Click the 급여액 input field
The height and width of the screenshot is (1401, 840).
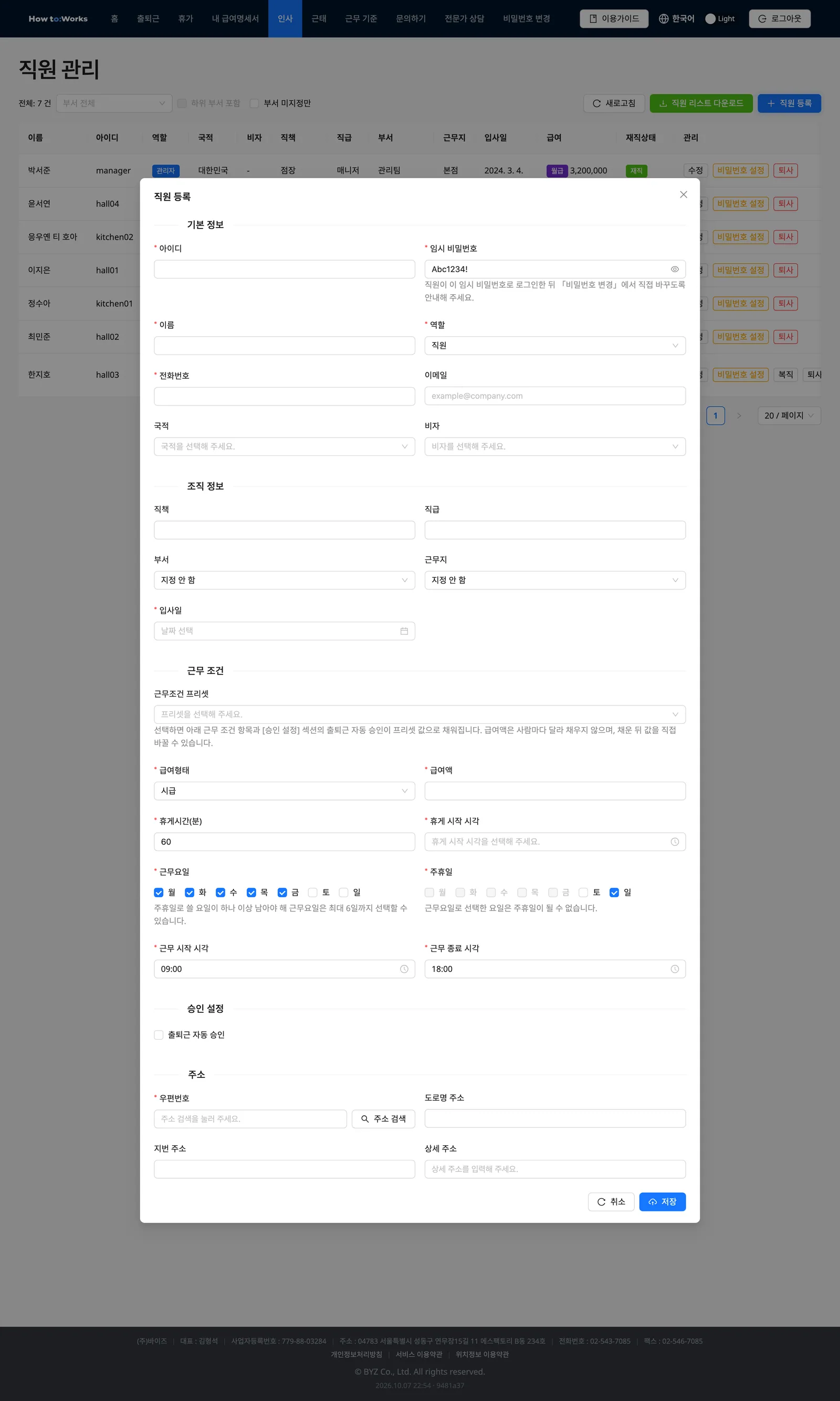pos(555,791)
